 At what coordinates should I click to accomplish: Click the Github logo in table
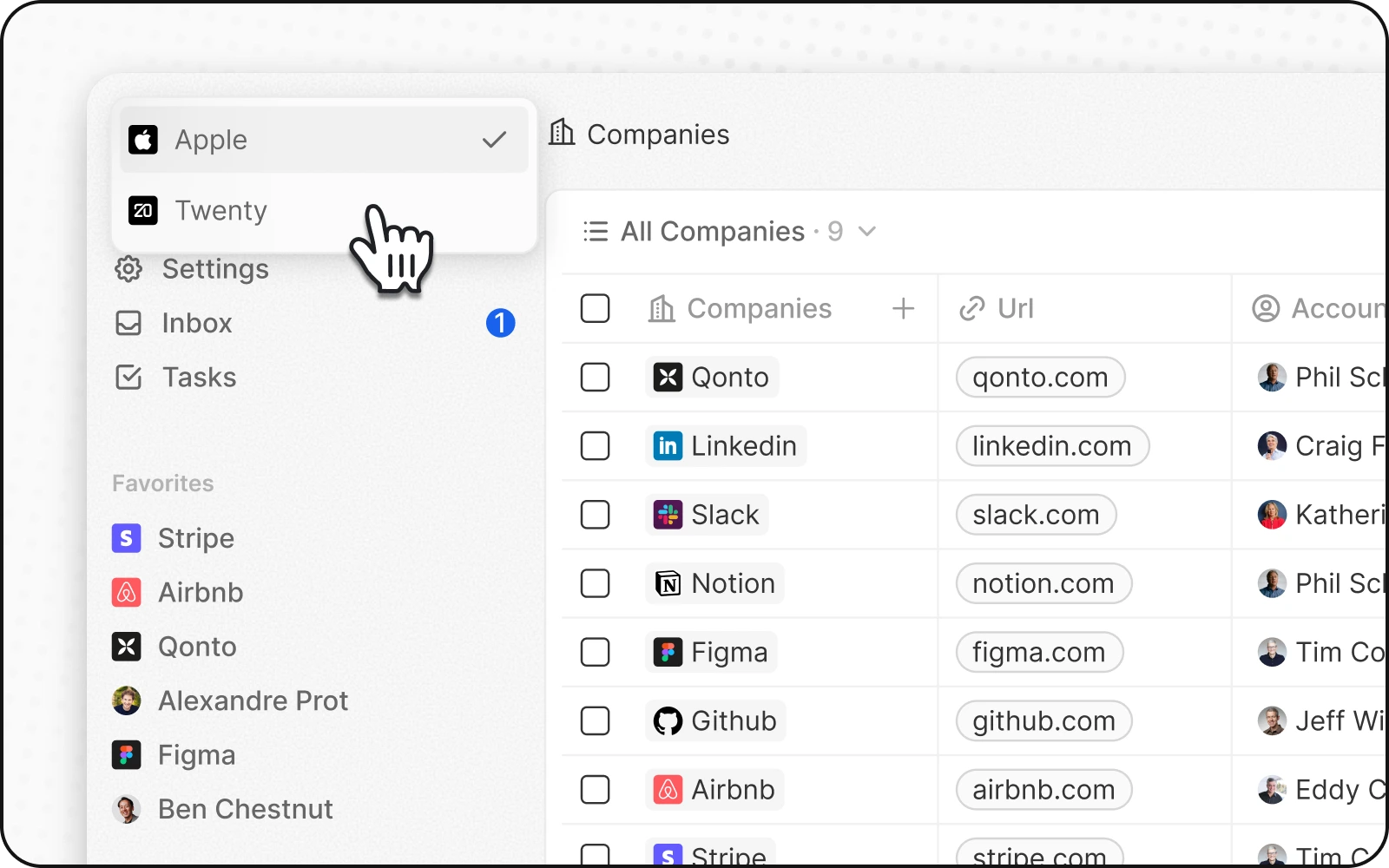(x=668, y=721)
